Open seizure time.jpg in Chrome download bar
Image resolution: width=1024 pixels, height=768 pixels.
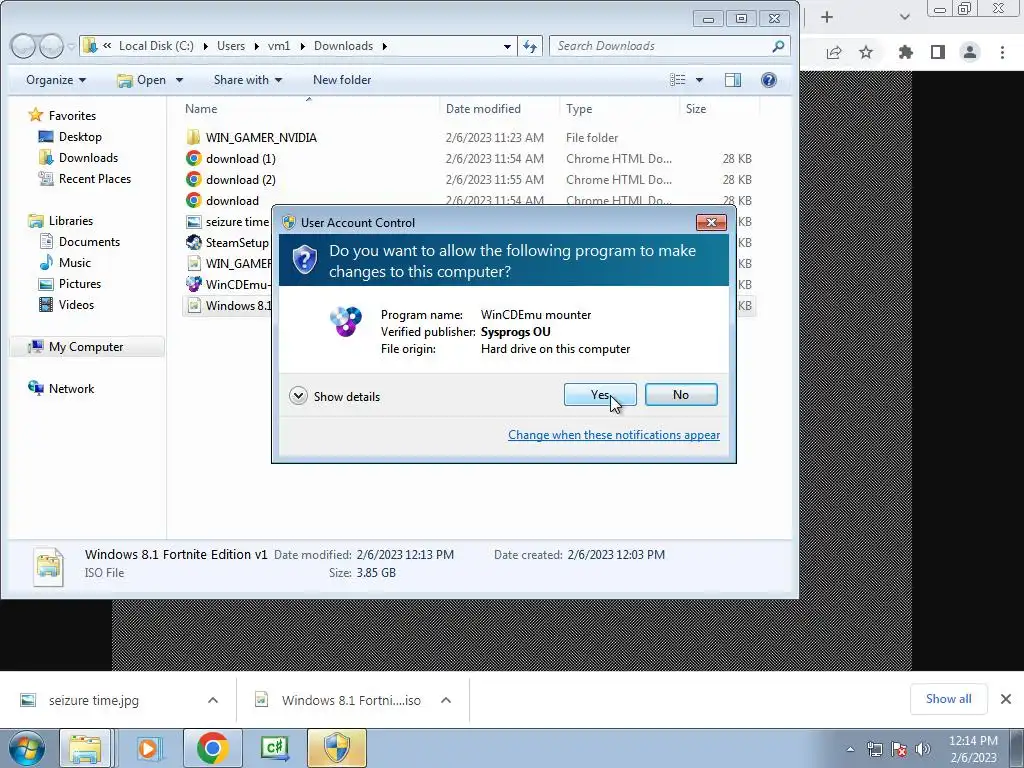(93, 700)
